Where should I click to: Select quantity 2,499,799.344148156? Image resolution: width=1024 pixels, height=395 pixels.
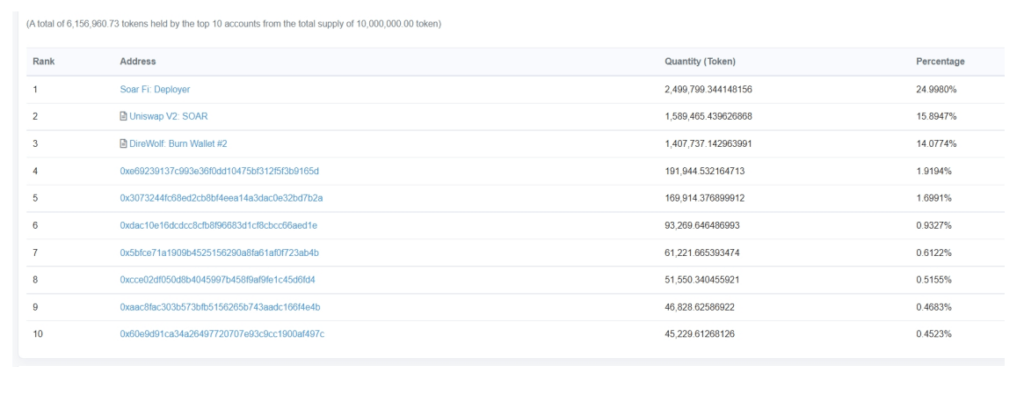point(708,89)
